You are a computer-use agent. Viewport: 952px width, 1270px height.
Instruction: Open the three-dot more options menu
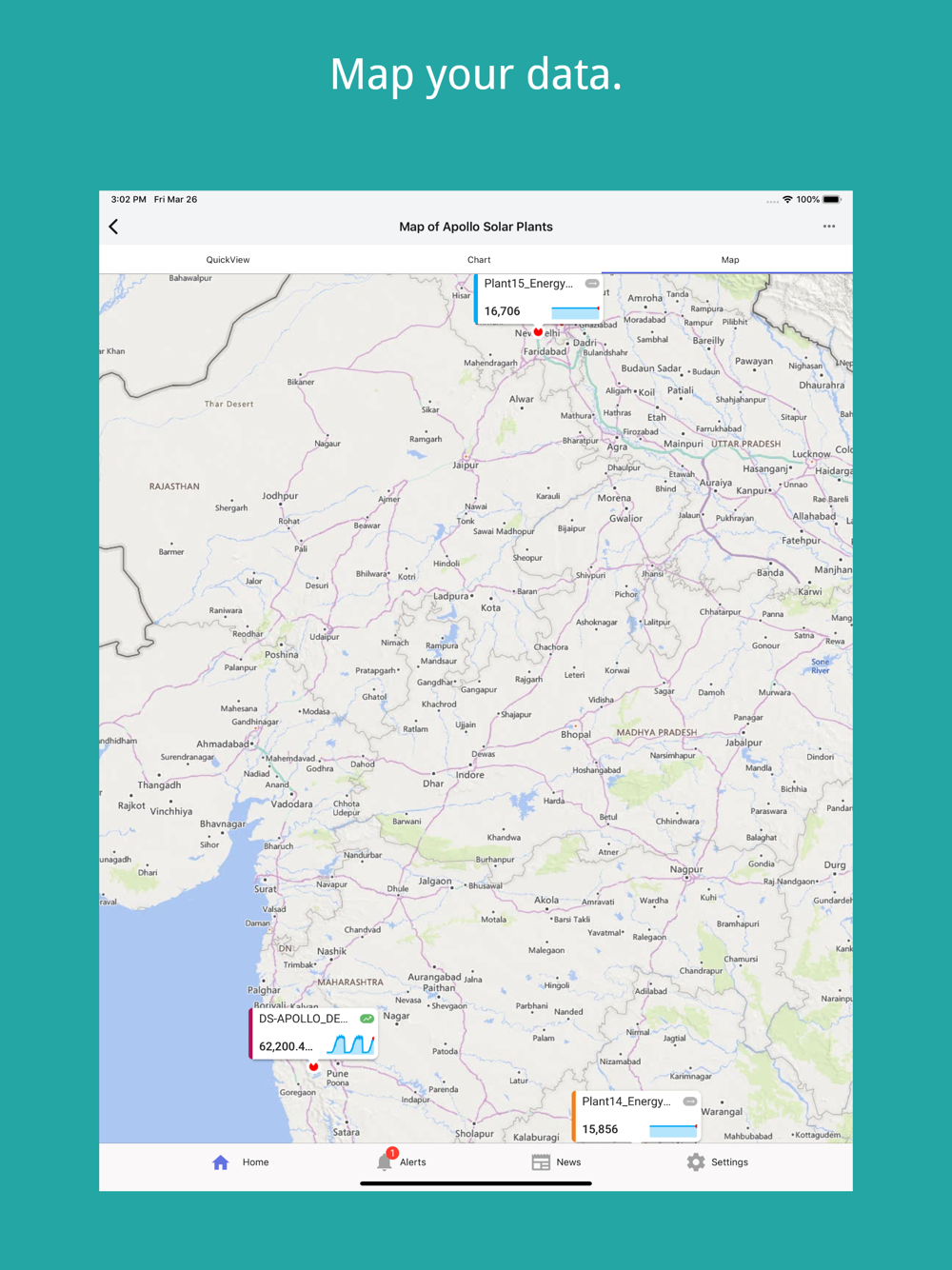[829, 227]
